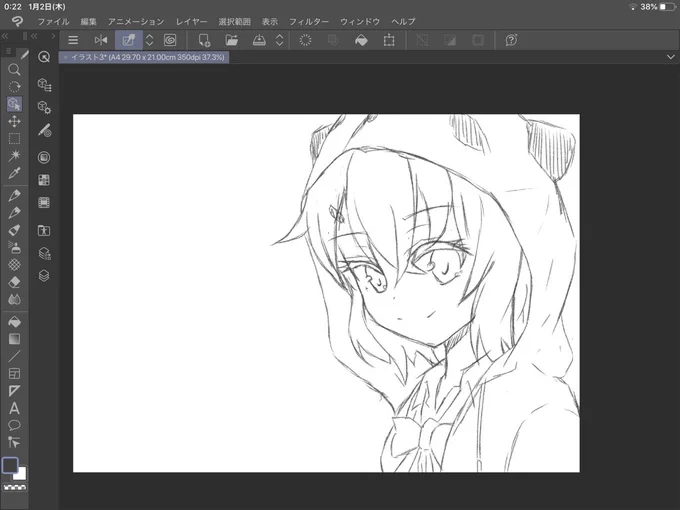Select the main drawing color swatch
Viewport: 680px width, 510px height.
point(10,465)
